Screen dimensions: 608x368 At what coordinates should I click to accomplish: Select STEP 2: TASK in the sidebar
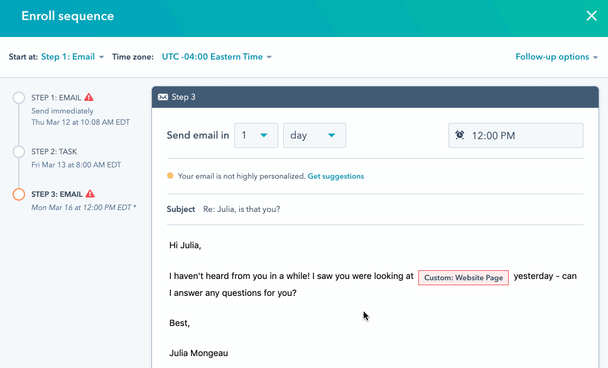point(54,152)
